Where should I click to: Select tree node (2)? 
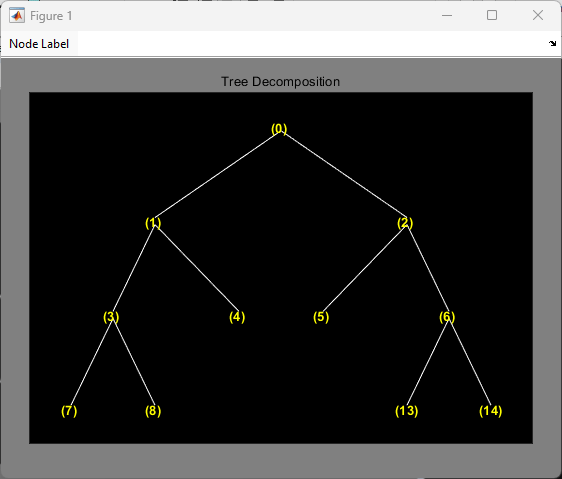[x=405, y=223]
